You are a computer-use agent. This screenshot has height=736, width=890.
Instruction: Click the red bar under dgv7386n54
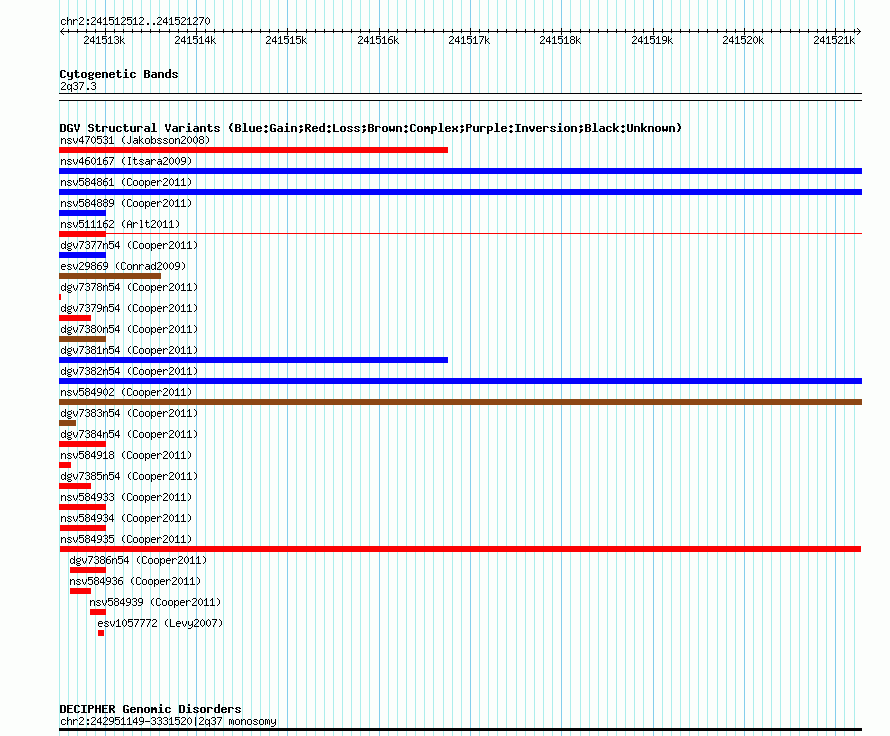(x=88, y=570)
